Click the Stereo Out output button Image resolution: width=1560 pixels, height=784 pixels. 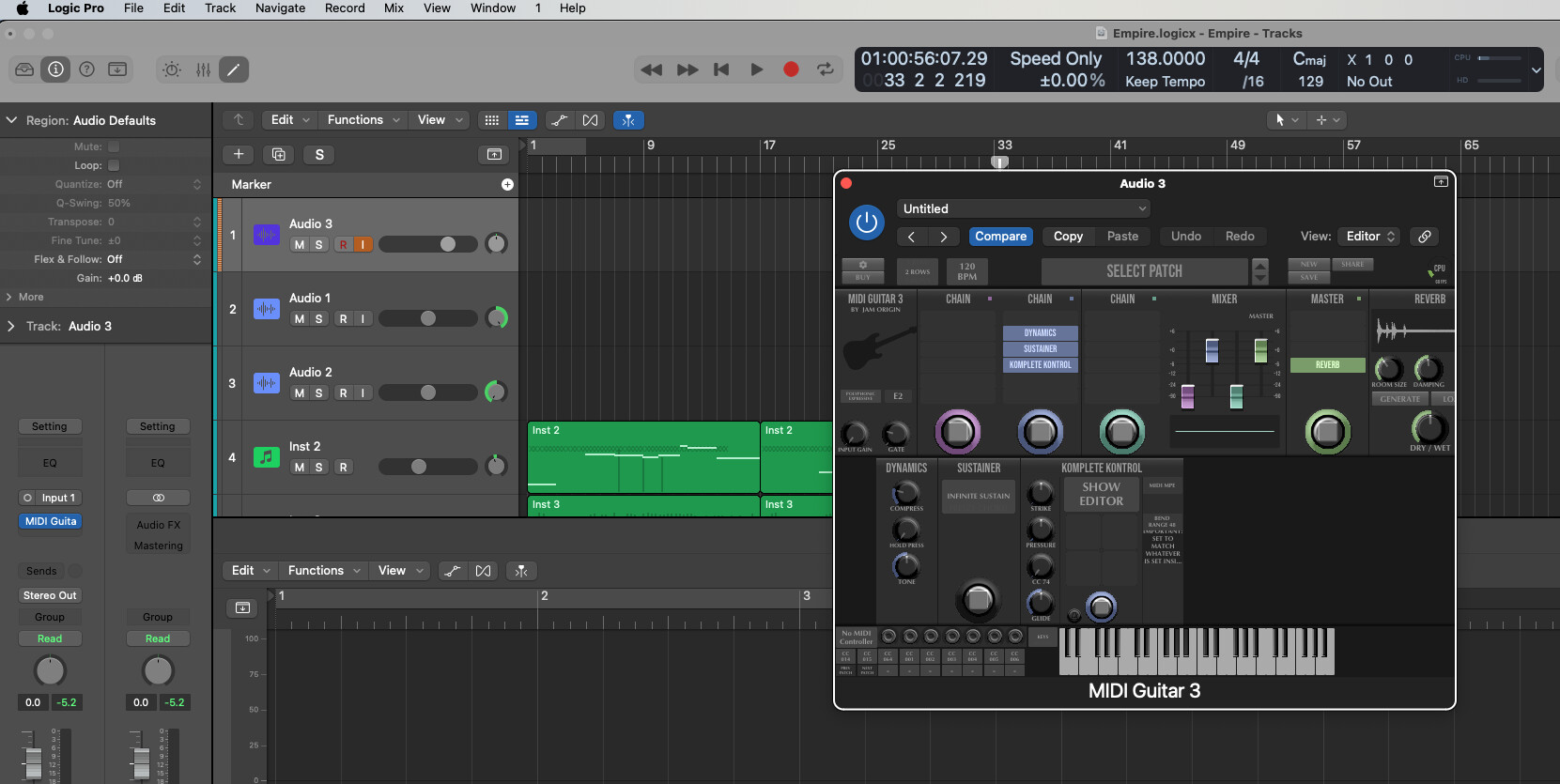[50, 595]
